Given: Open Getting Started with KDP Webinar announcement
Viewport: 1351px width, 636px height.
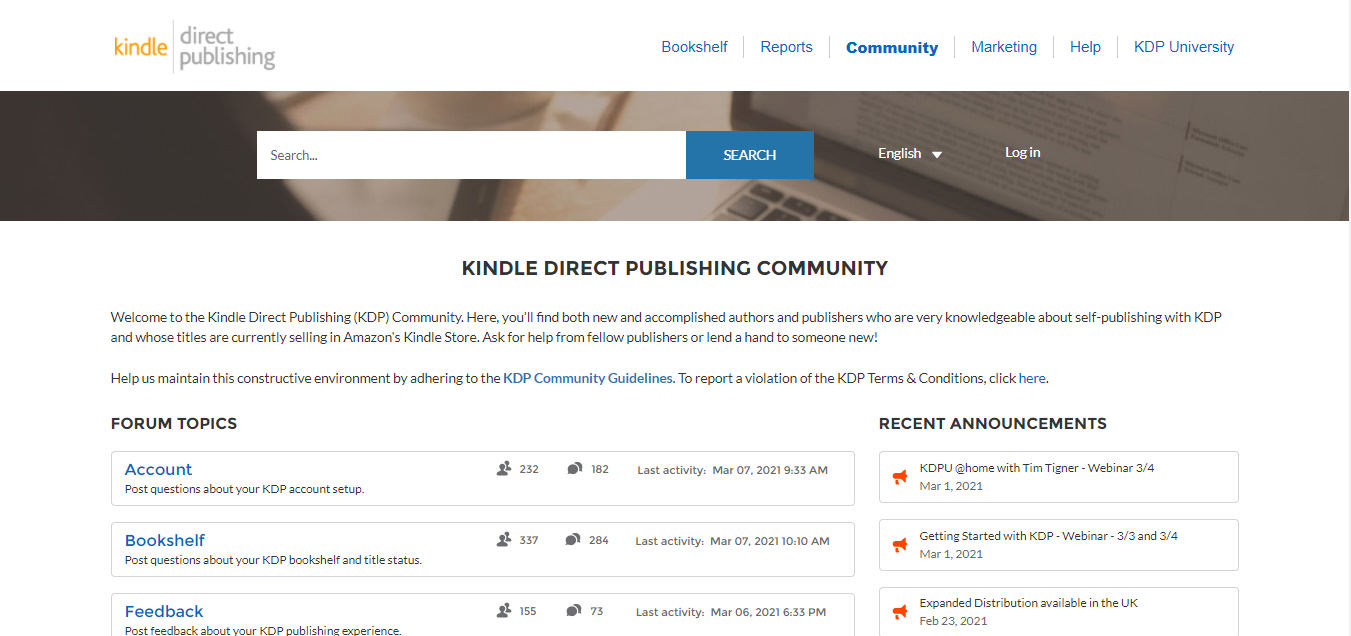Looking at the screenshot, I should pos(1048,536).
